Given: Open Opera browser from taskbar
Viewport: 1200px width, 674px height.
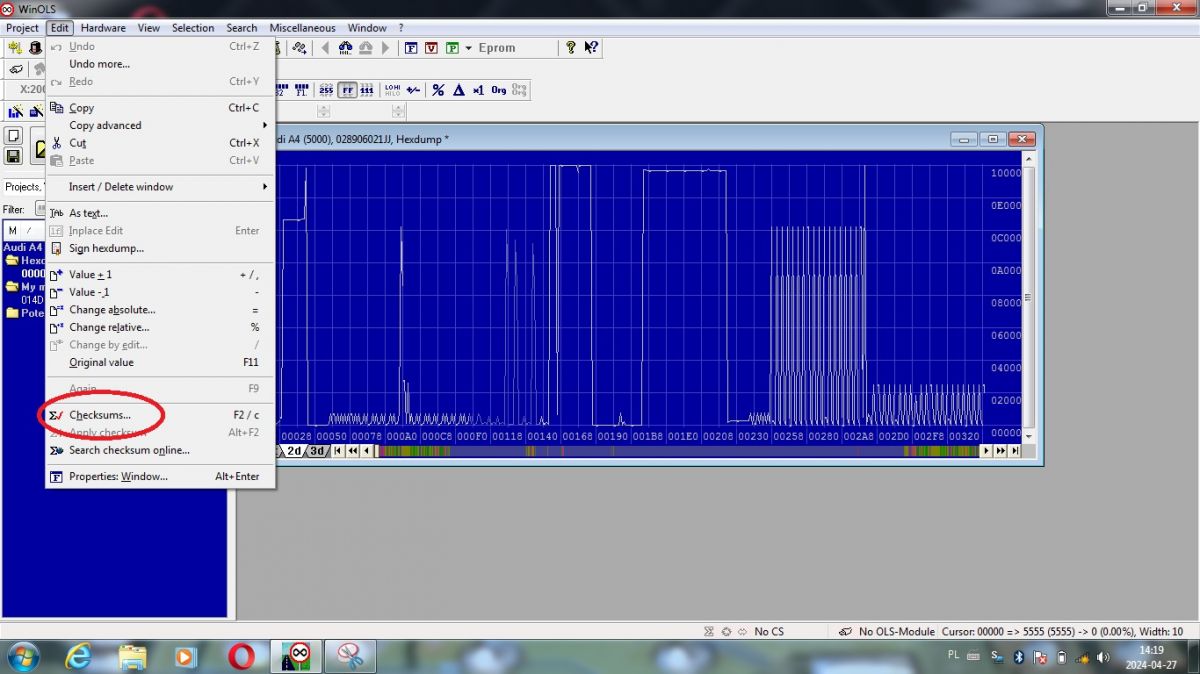Looking at the screenshot, I should (x=240, y=656).
